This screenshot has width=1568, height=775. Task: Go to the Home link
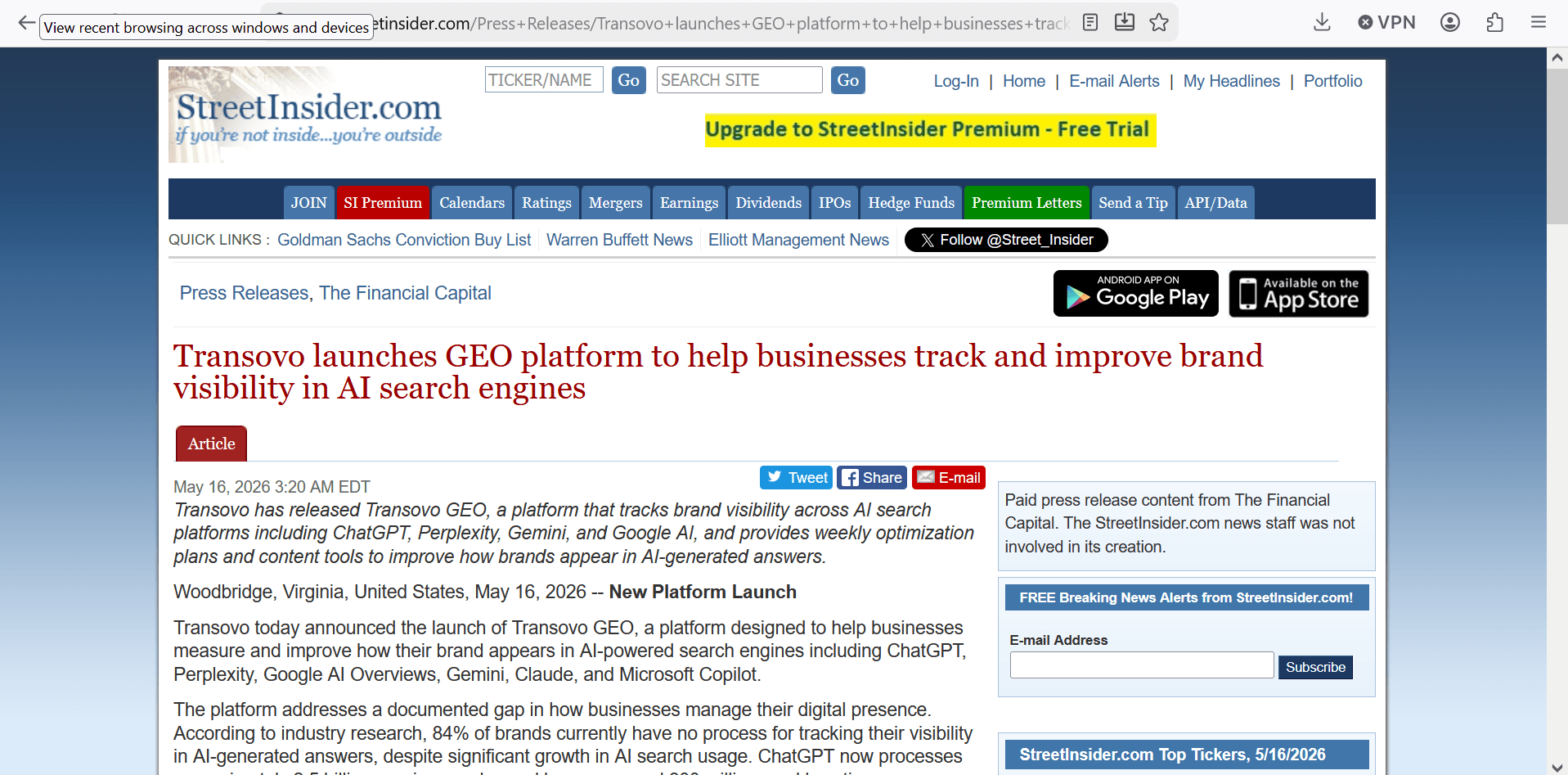(x=1024, y=81)
